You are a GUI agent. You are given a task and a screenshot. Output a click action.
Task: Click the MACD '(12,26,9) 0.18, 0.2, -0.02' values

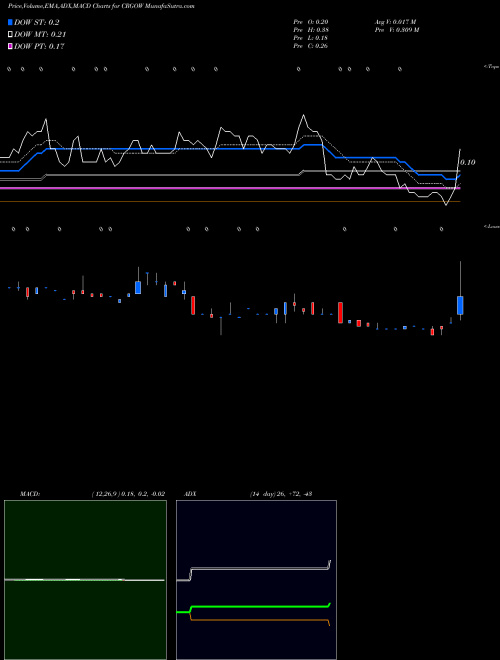coord(128,494)
